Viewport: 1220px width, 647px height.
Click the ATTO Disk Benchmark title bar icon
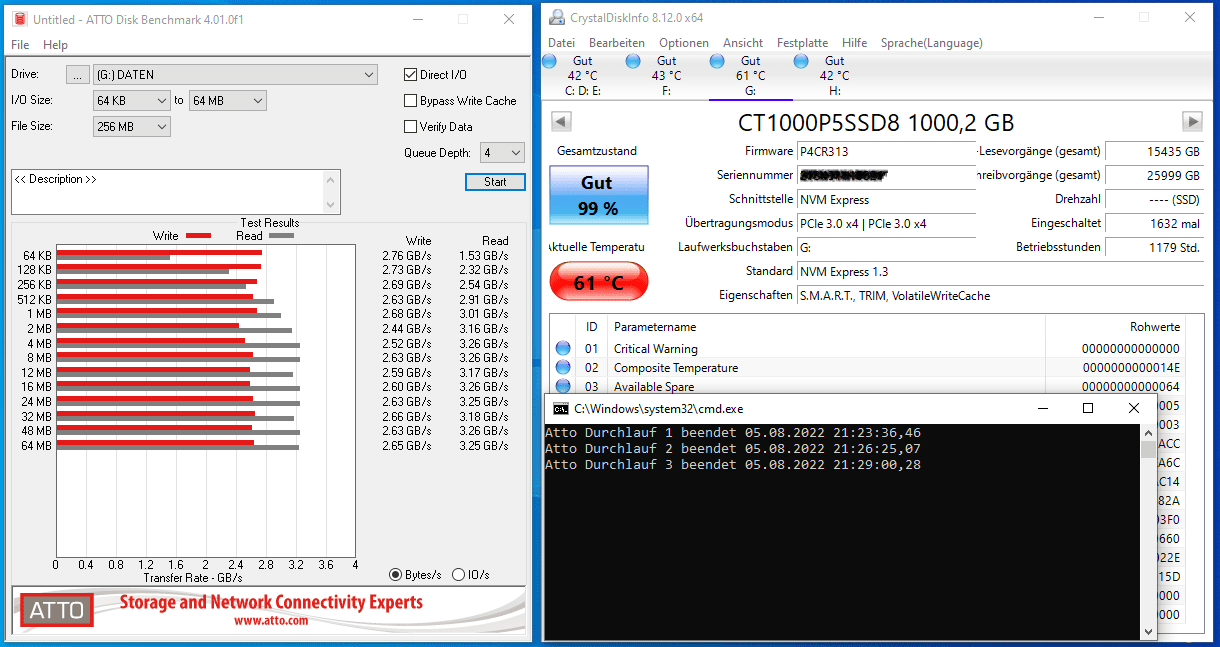[20, 19]
